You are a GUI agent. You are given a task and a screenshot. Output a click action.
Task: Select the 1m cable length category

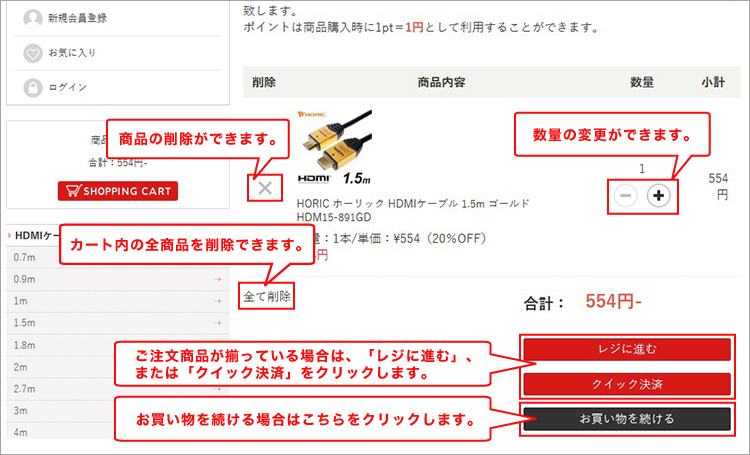(x=118, y=301)
